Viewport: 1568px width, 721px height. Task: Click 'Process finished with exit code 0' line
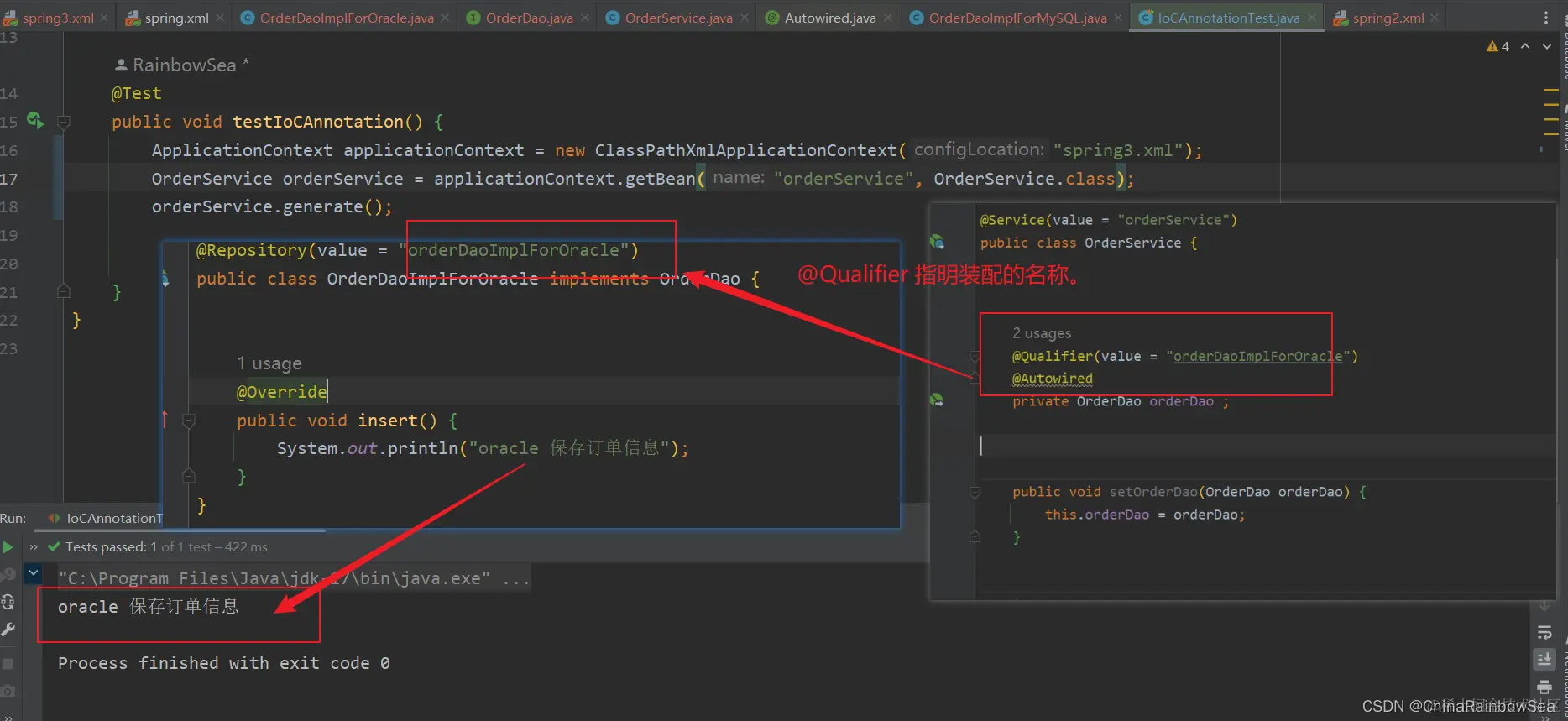coord(224,663)
